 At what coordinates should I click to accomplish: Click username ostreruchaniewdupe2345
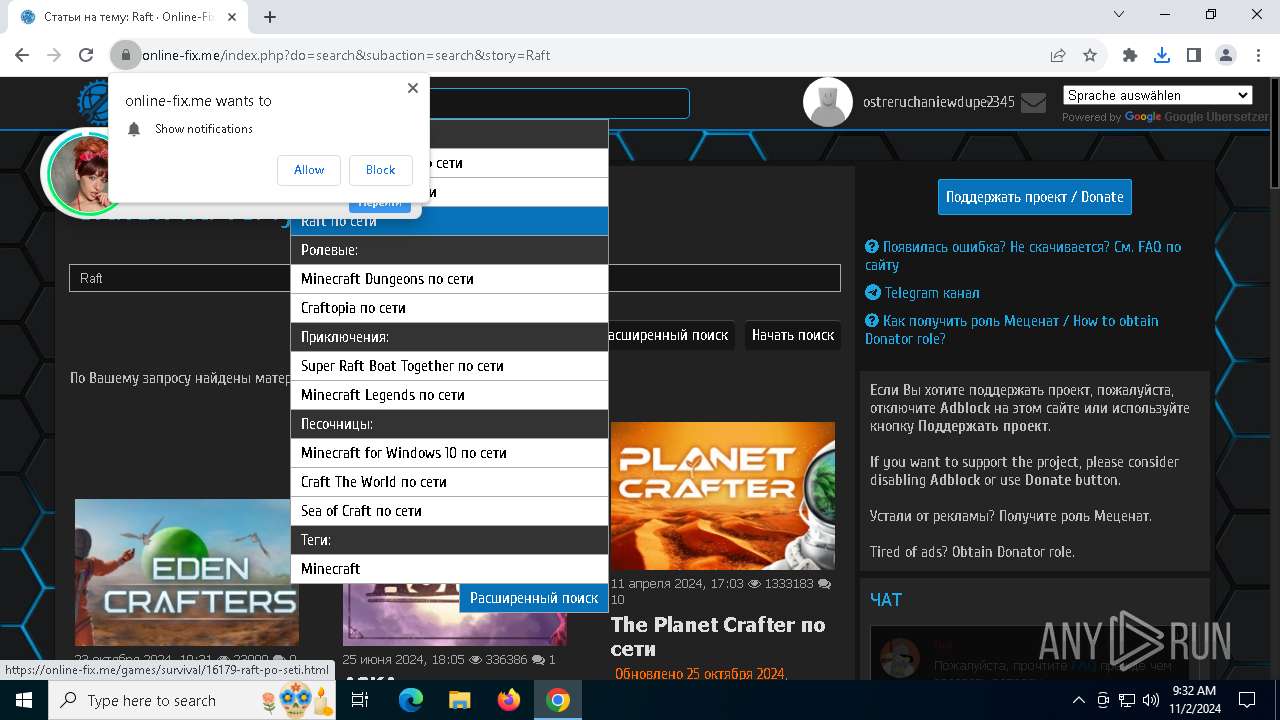[x=939, y=102]
